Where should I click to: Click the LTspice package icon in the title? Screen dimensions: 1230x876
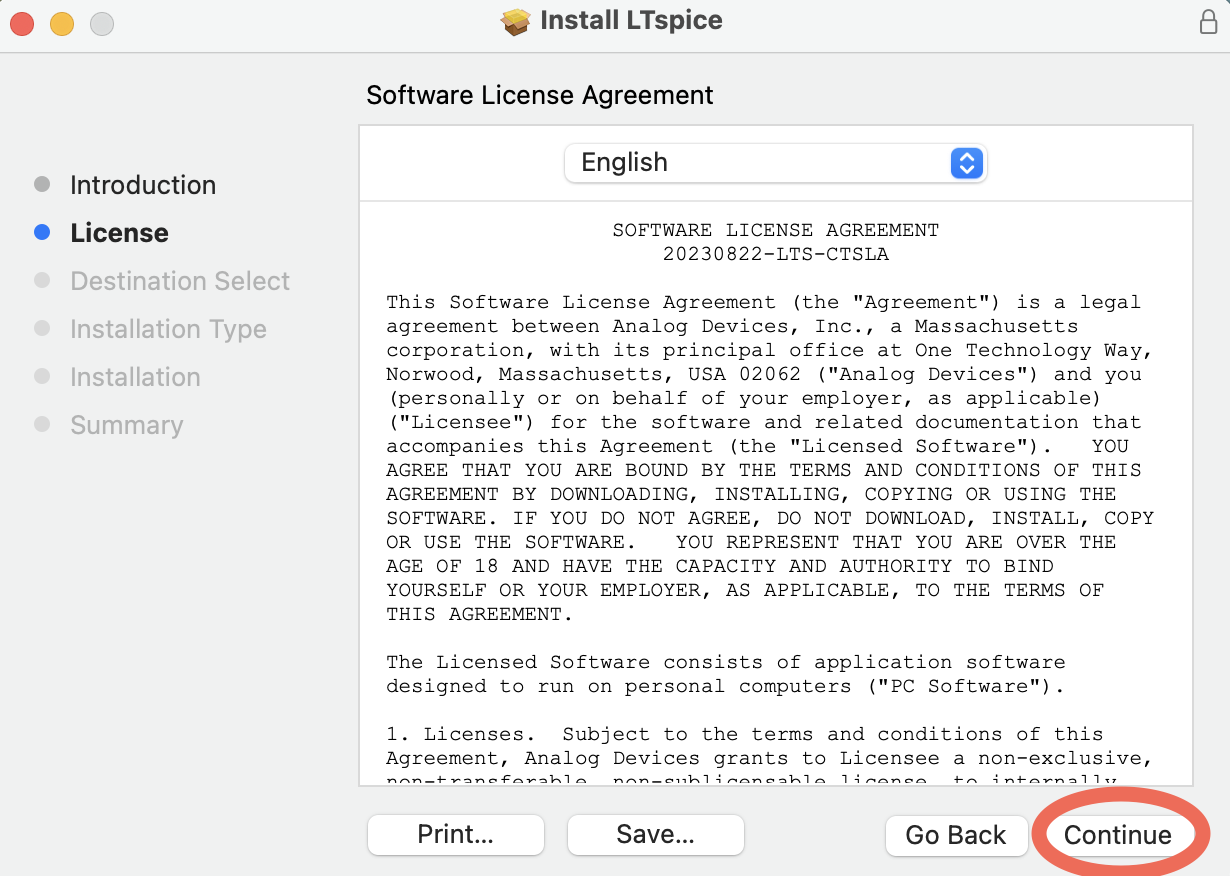point(516,22)
